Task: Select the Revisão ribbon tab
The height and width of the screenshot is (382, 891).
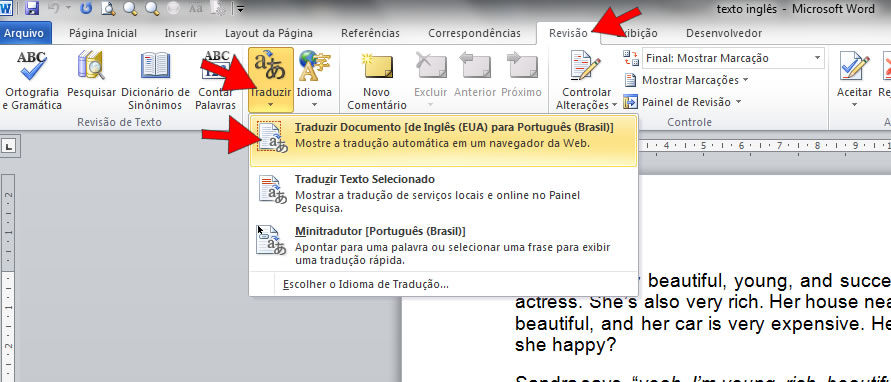Action: tap(568, 34)
